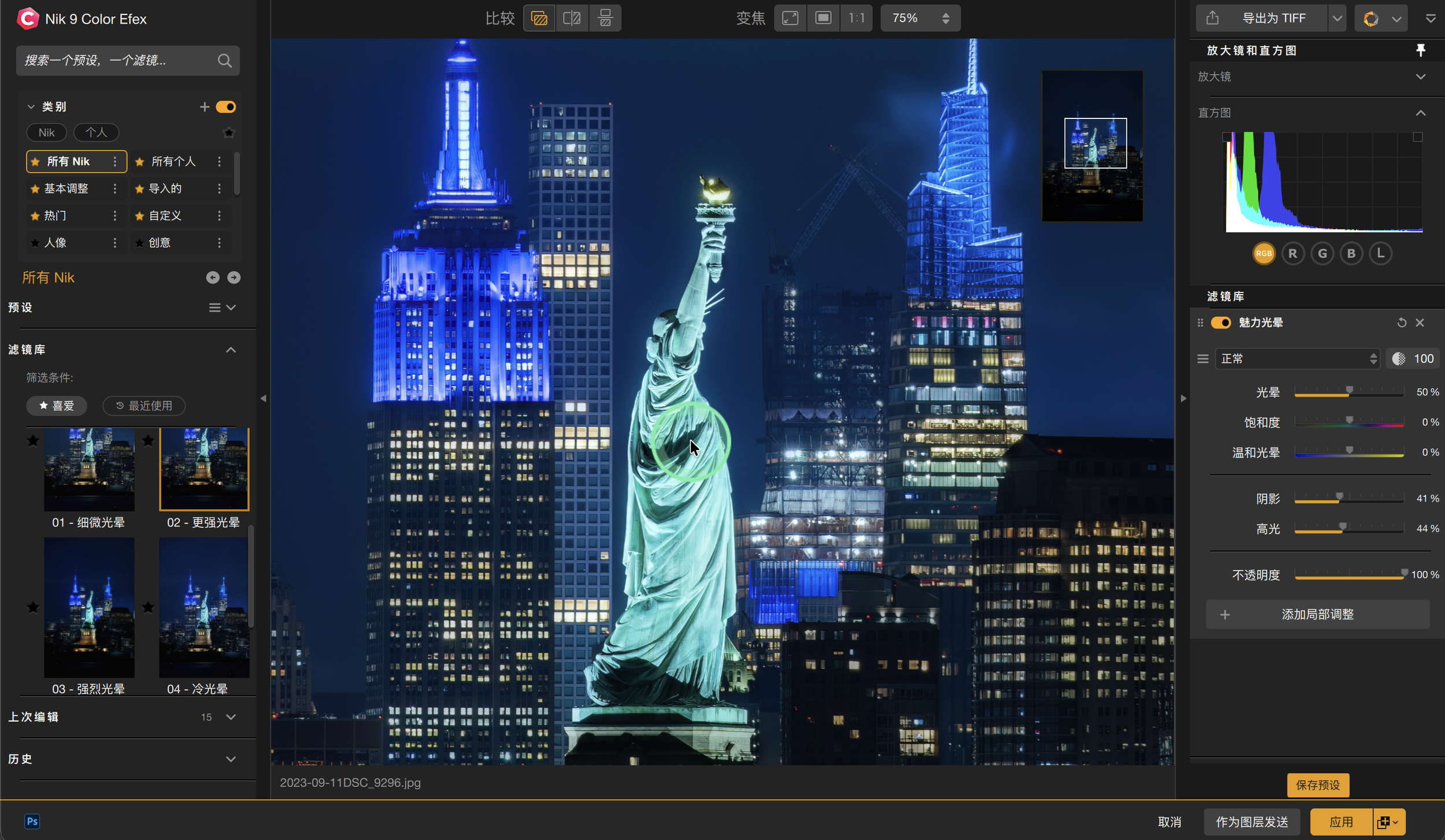Filter presets by 最近使用

click(144, 406)
